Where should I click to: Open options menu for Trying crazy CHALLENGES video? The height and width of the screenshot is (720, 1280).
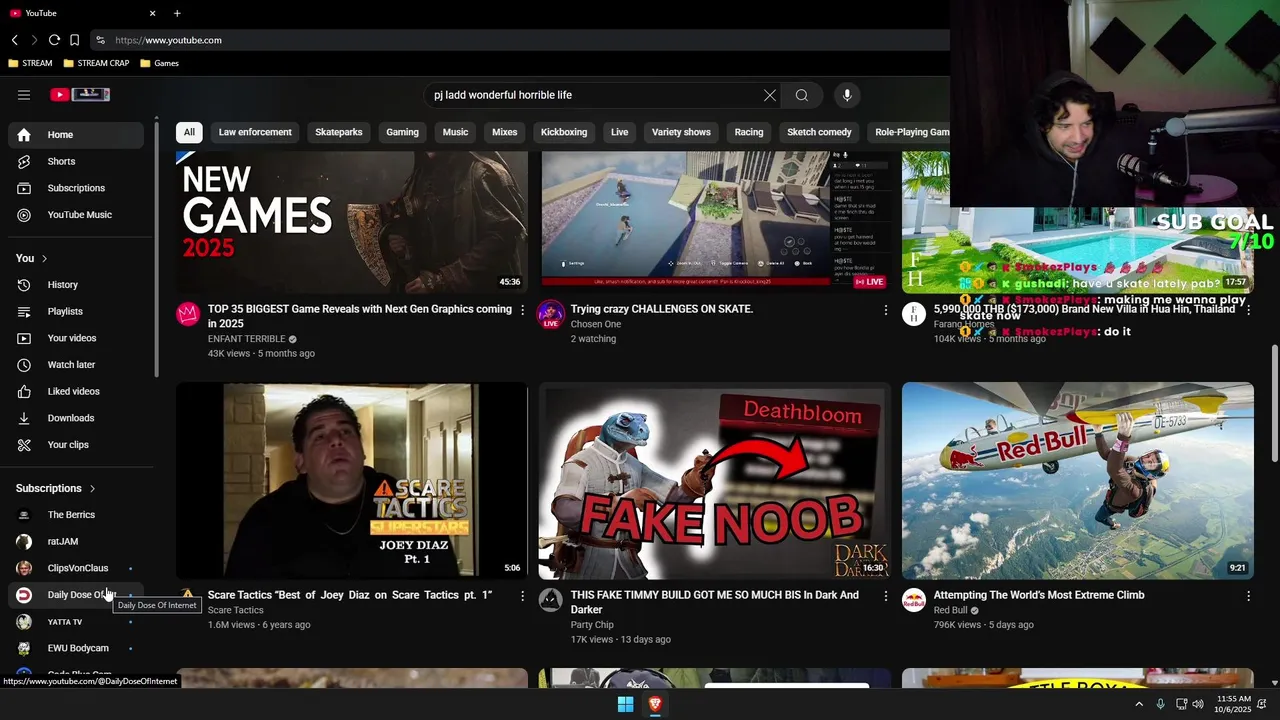click(x=885, y=310)
